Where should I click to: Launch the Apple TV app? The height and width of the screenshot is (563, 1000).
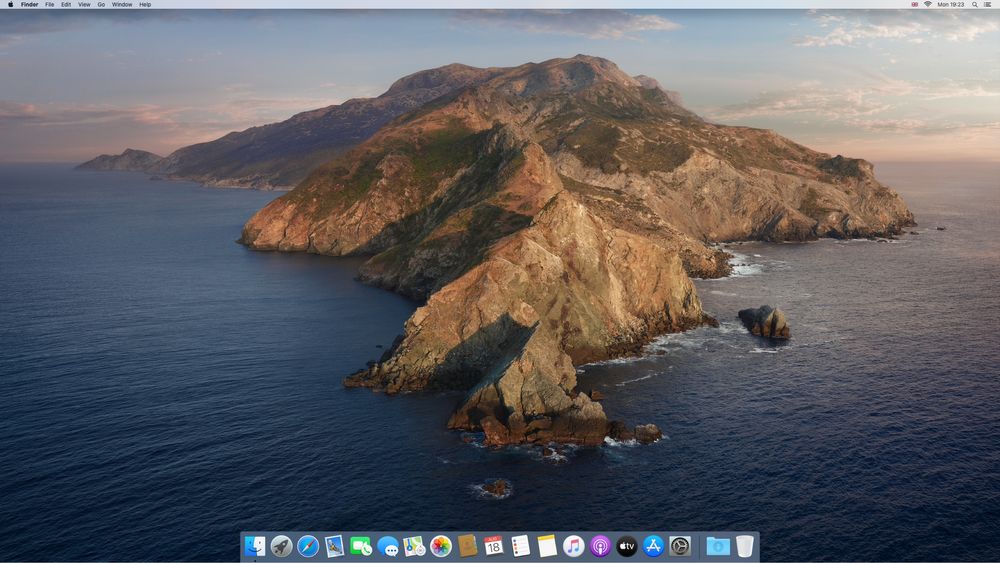(x=627, y=546)
